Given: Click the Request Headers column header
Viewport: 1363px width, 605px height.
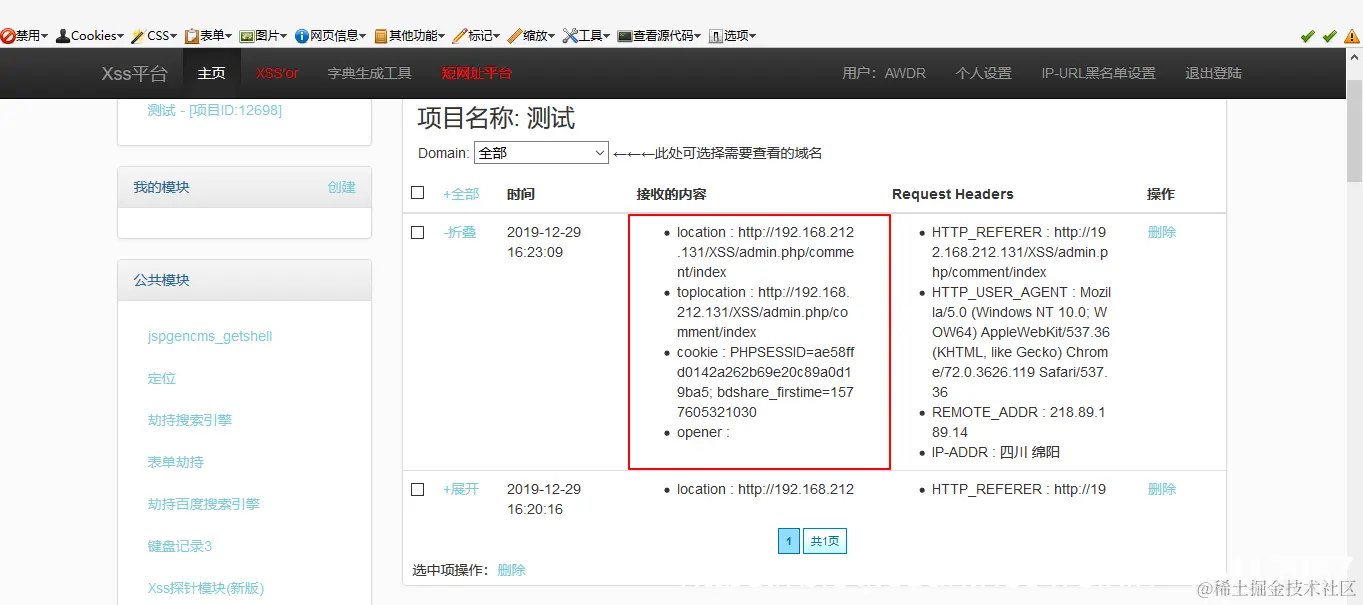Looking at the screenshot, I should tap(952, 194).
